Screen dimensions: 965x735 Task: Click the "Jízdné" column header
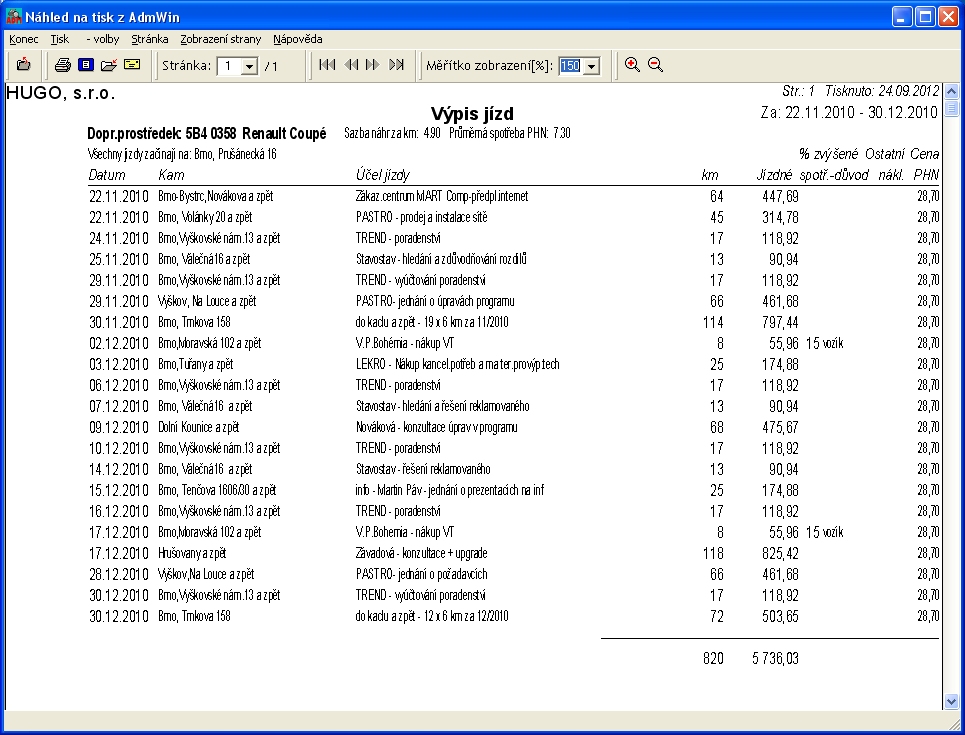774,175
